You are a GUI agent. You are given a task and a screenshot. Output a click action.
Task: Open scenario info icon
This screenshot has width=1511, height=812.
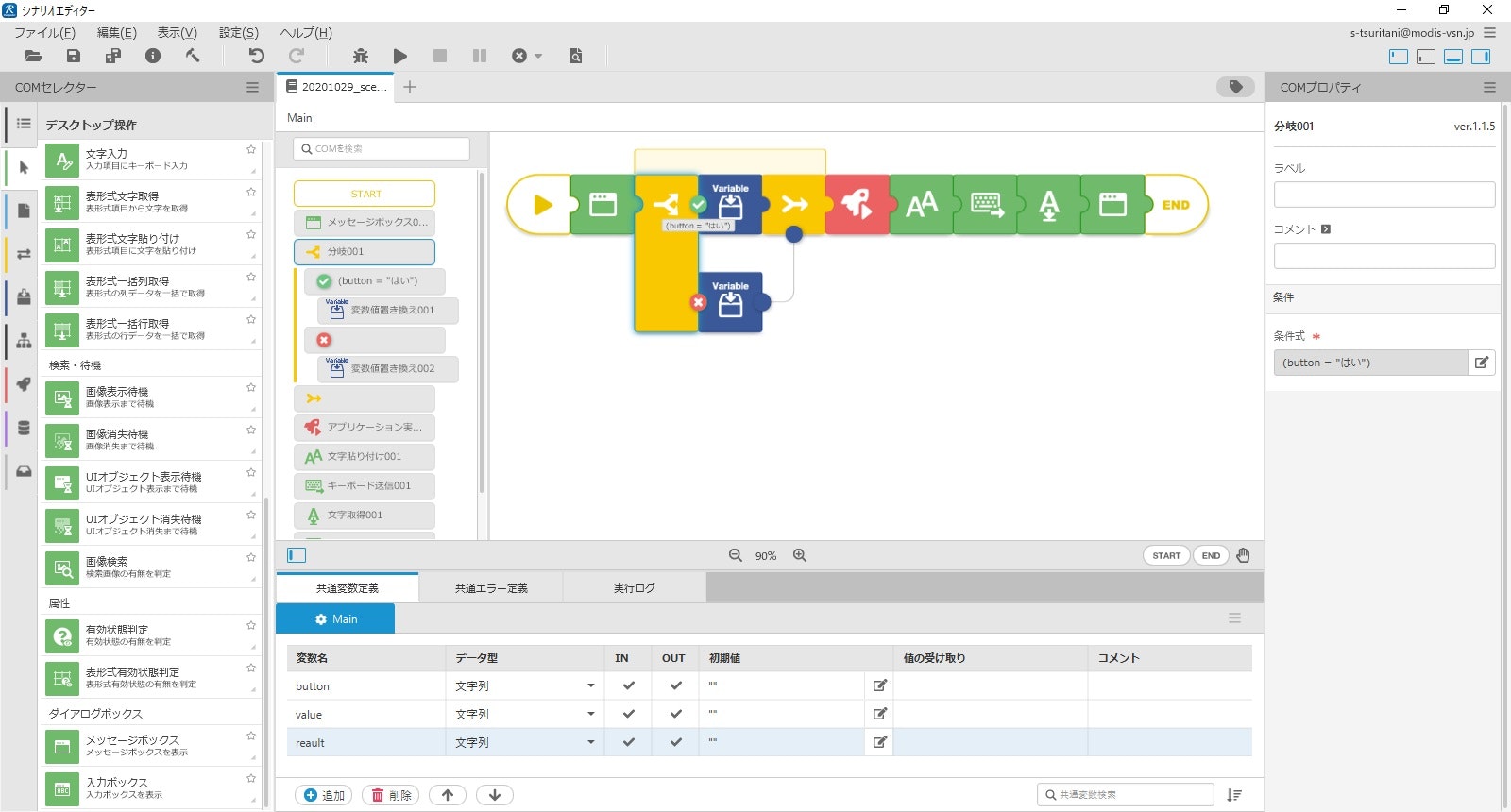[x=153, y=56]
